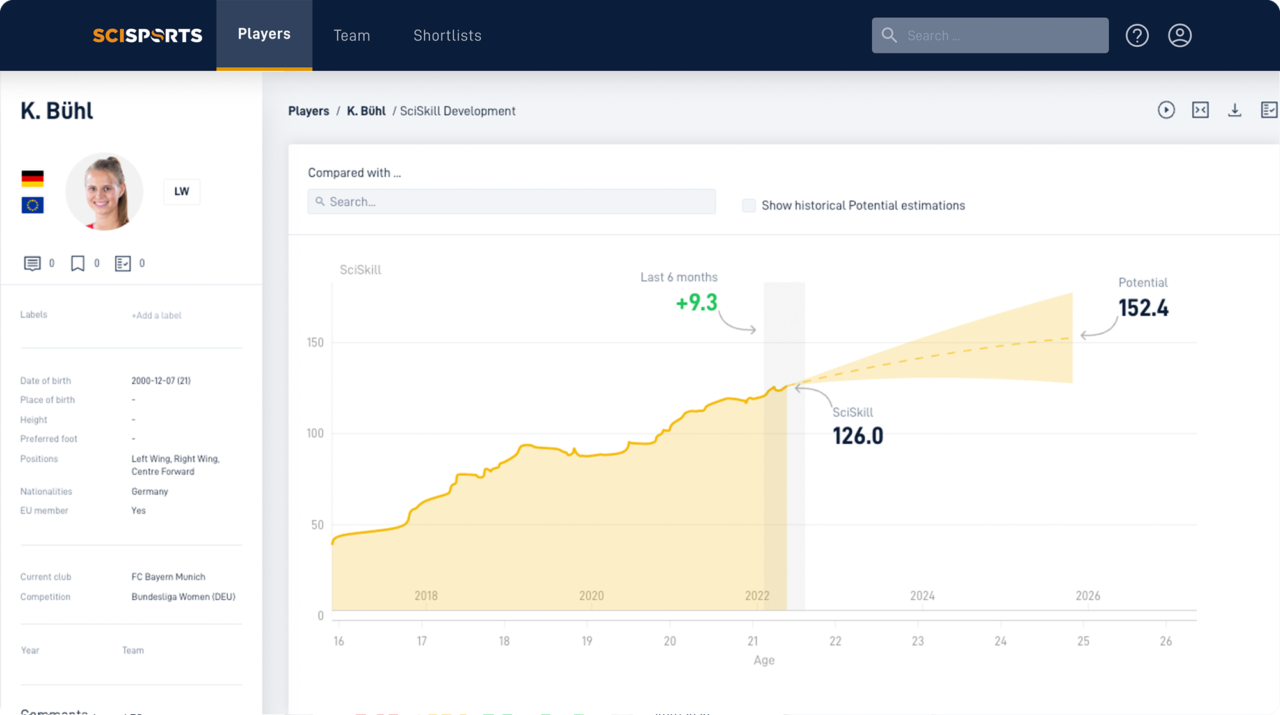Image resolution: width=1280 pixels, height=715 pixels.
Task: Click the report checklist icon at far right
Action: [x=1269, y=110]
